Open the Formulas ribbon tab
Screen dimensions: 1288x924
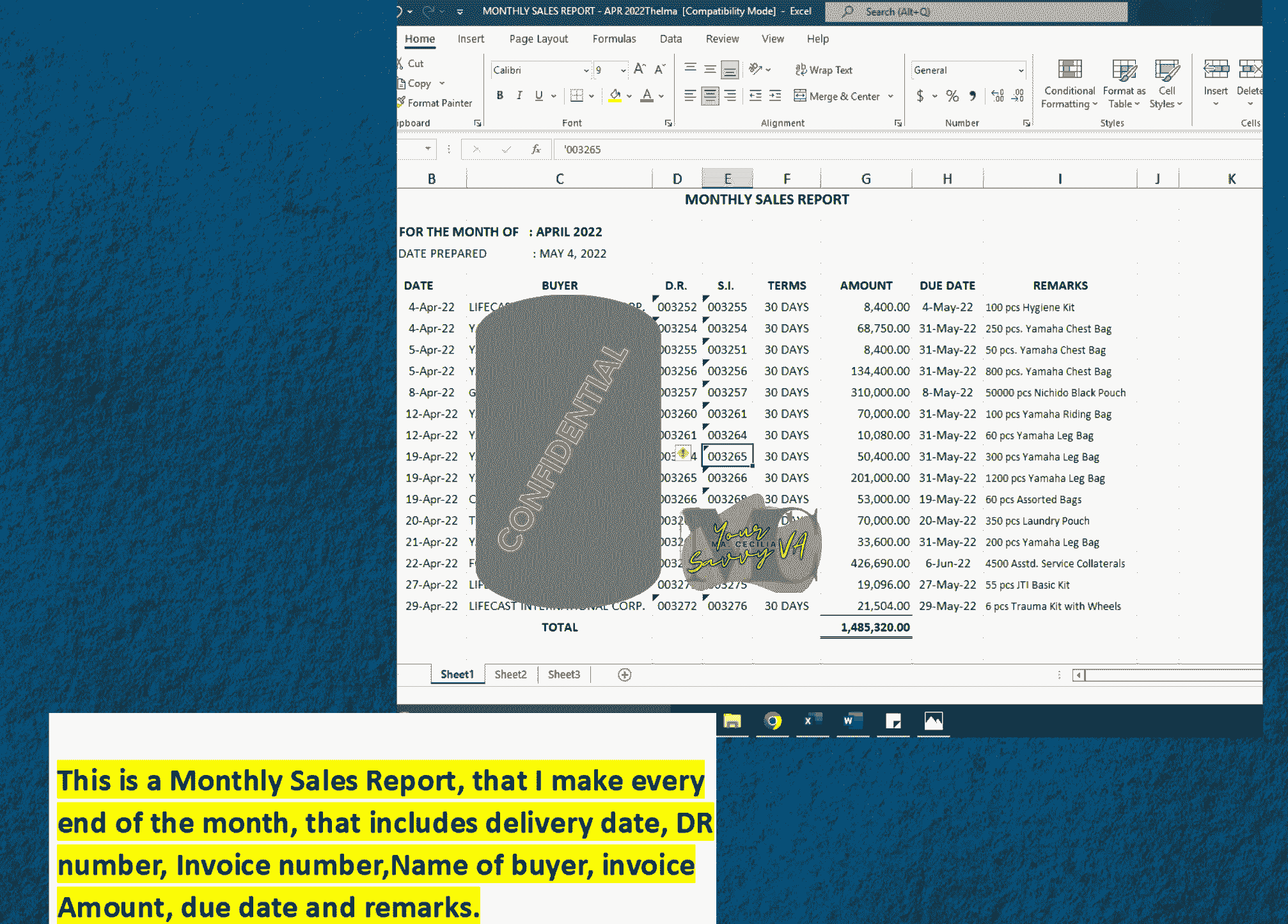613,39
